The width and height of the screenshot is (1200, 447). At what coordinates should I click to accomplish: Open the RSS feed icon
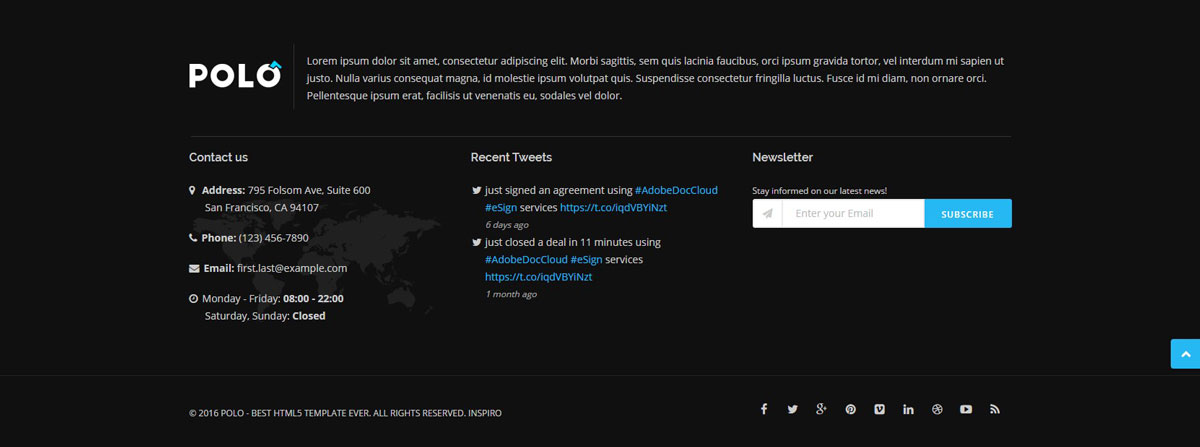click(x=995, y=409)
